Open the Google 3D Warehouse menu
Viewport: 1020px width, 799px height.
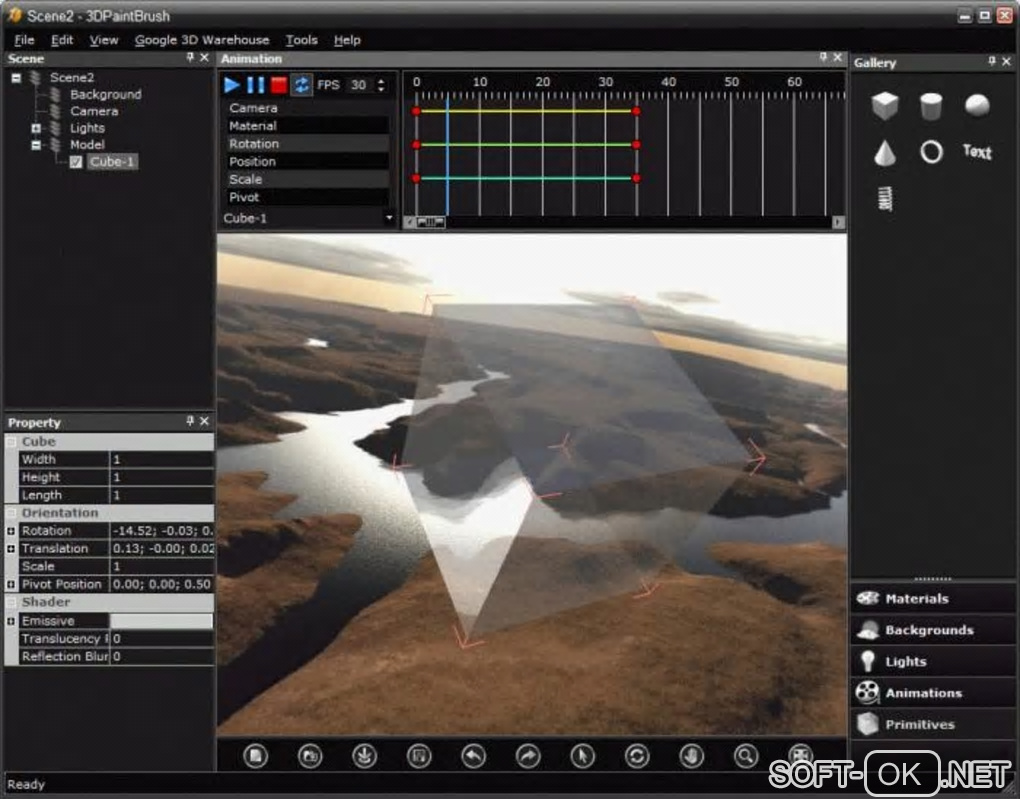coord(202,40)
